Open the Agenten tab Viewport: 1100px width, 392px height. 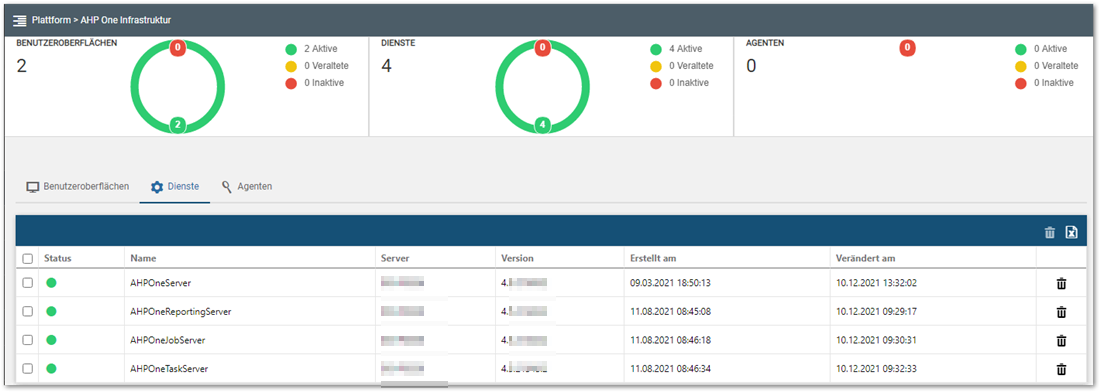tap(246, 187)
